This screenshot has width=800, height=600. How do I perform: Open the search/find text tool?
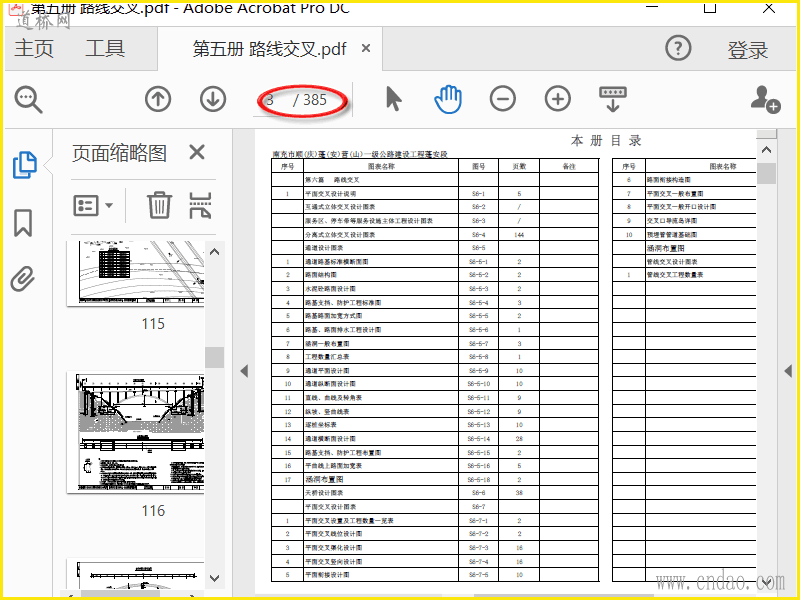pos(29,99)
